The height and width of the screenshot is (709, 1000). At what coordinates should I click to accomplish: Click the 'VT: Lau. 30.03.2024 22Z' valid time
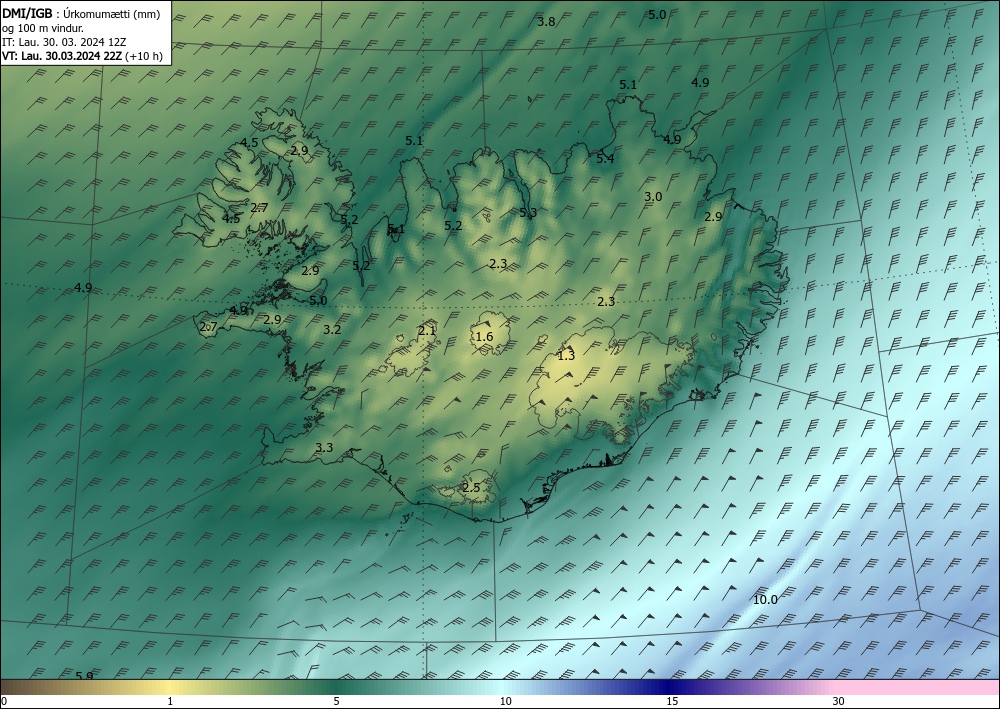[62, 56]
